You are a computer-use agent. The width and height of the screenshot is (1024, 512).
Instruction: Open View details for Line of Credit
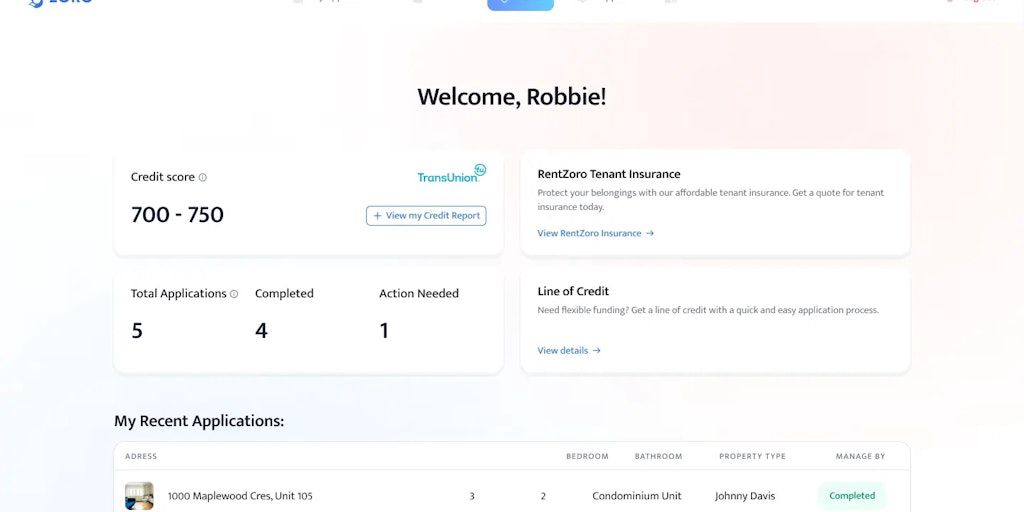562,351
